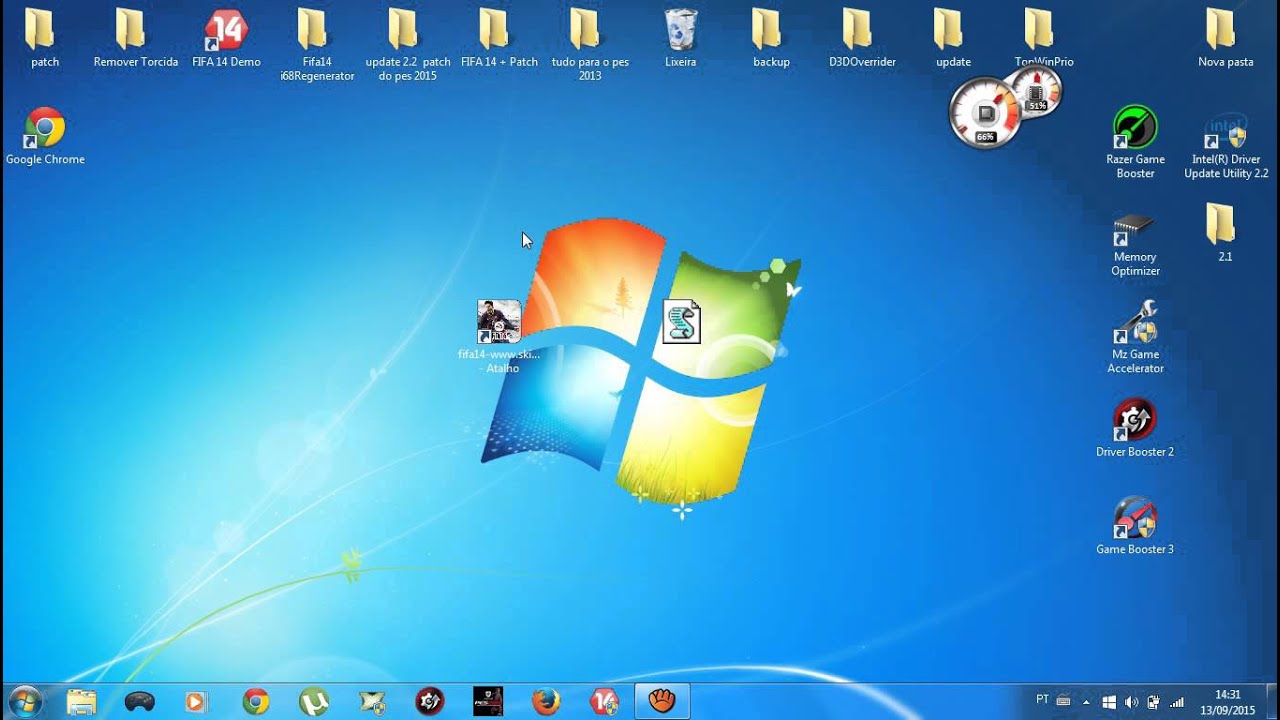Select the script file icon over the wallpaper logo

[x=681, y=322]
